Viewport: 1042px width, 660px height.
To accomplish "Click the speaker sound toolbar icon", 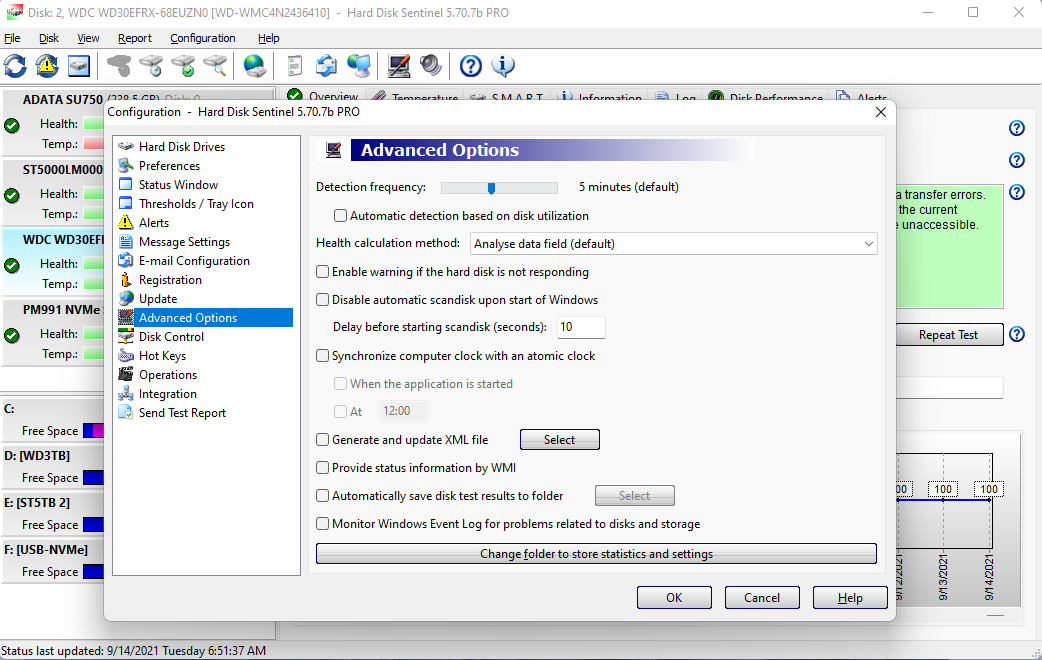I will (x=431, y=66).
